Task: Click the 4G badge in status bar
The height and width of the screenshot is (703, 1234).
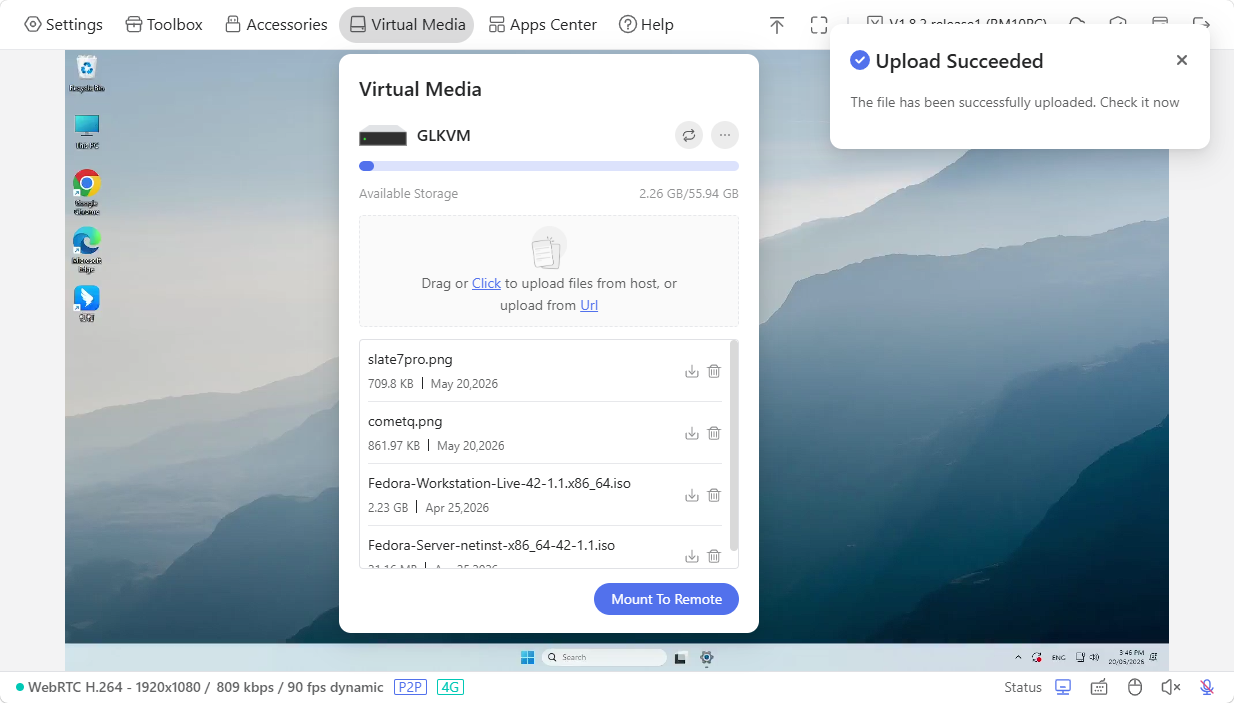Action: [450, 687]
